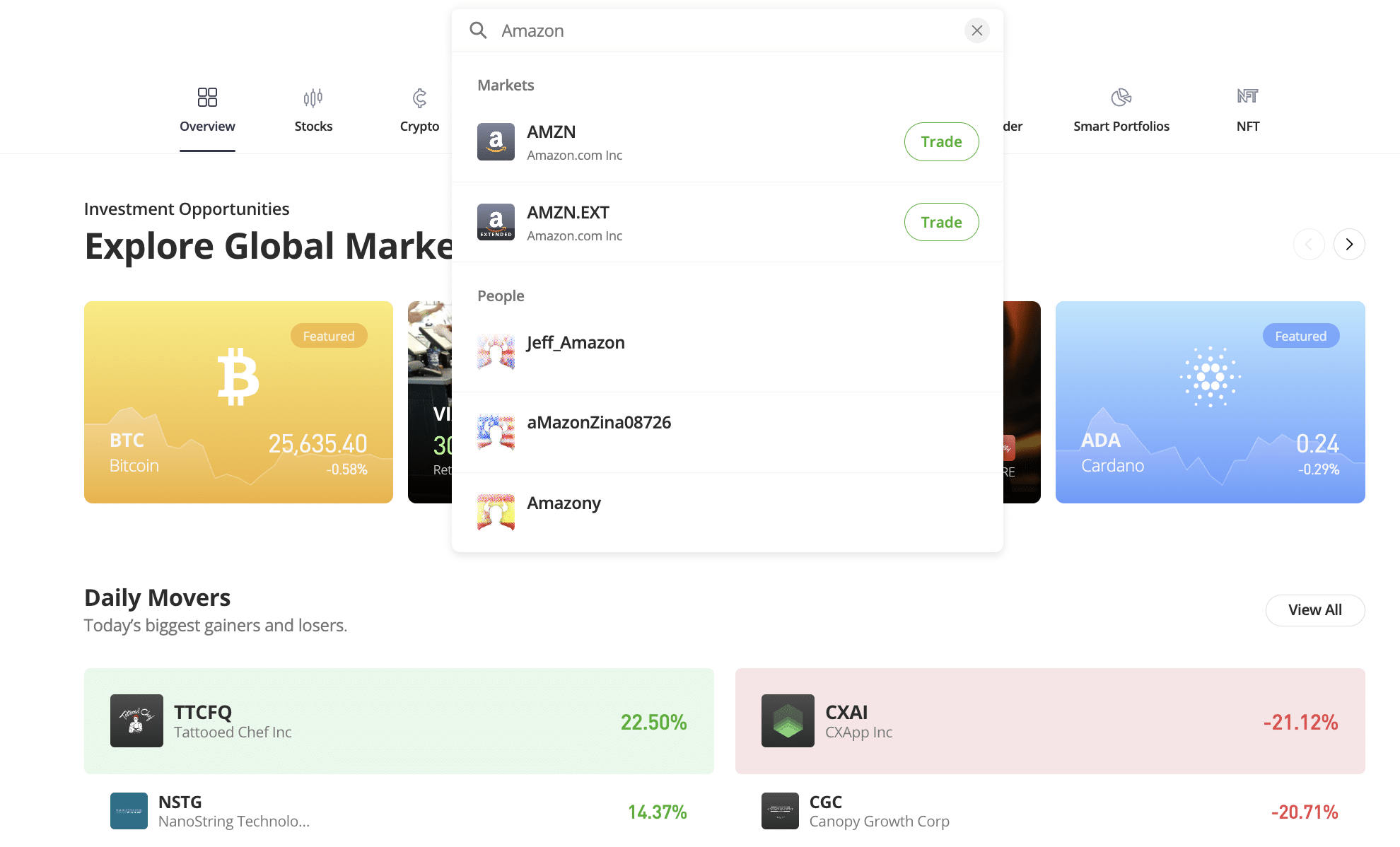Click the 22.50% gain value
1400x847 pixels.
(653, 722)
